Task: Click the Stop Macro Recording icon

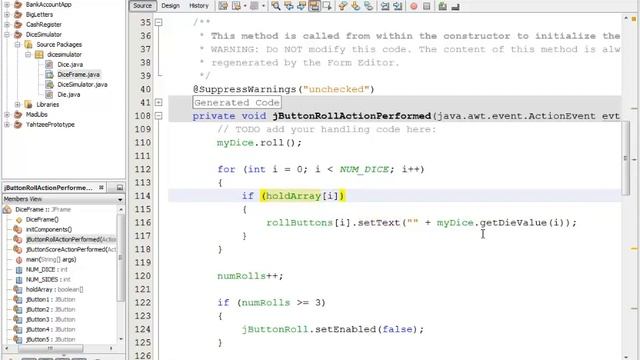Action: click(x=427, y=6)
